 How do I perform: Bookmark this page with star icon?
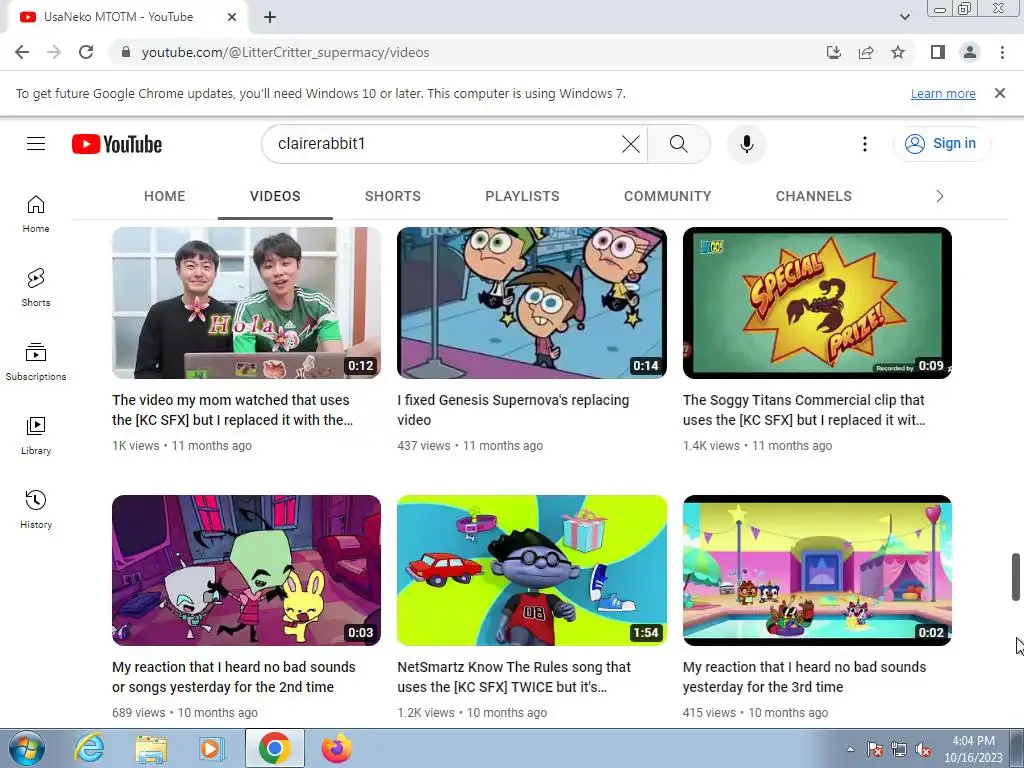click(898, 52)
